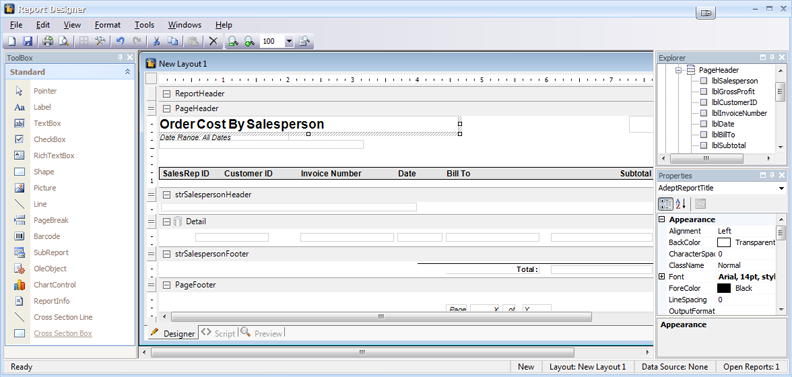Click the settings tools toolbar icon
The height and width of the screenshot is (377, 792).
coord(100,41)
